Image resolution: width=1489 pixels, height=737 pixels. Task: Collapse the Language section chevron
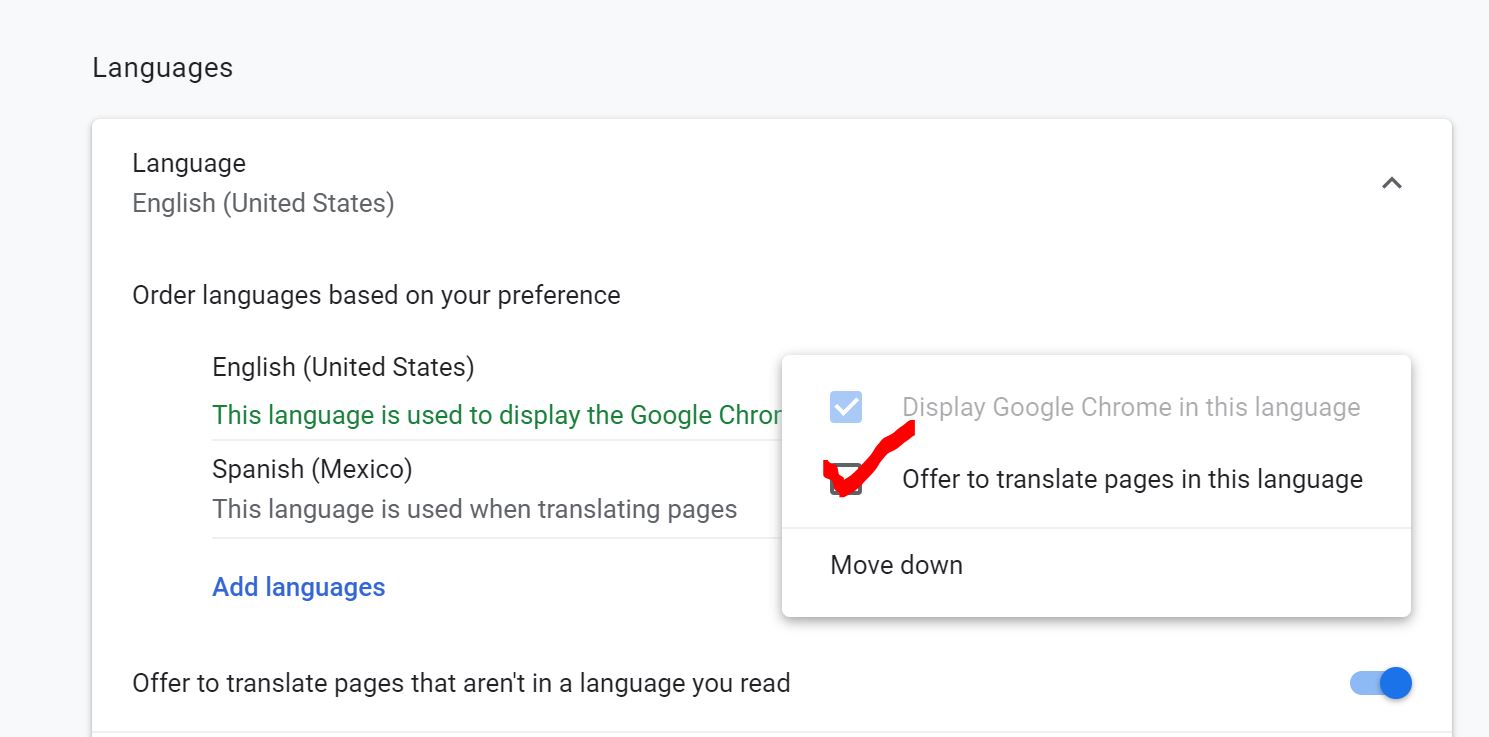coord(1391,183)
